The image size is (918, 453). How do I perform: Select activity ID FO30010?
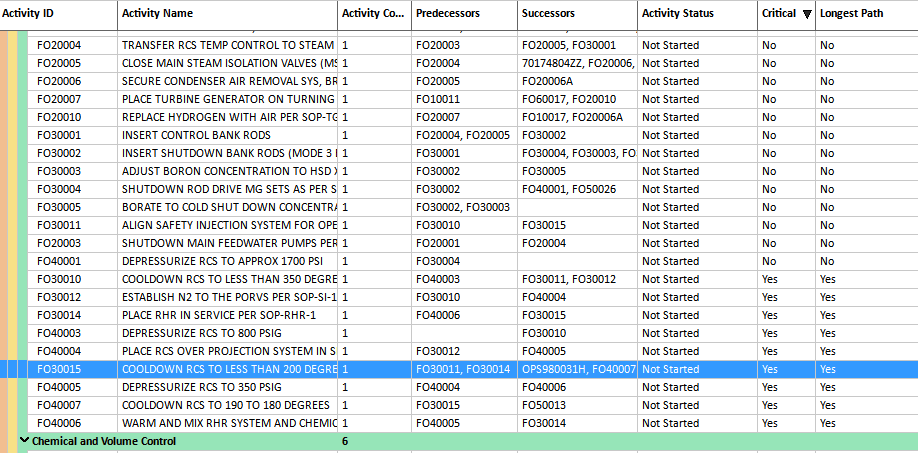tap(59, 279)
